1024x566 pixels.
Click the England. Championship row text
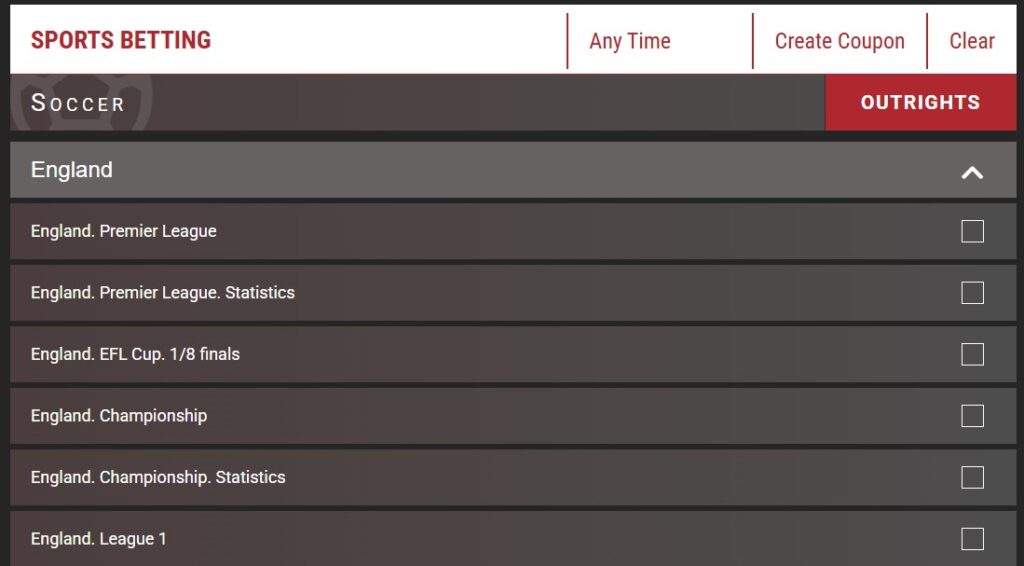pos(119,416)
